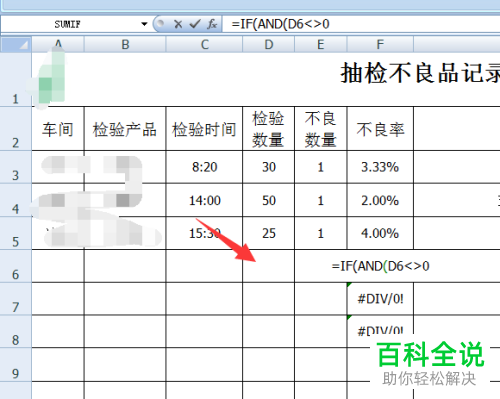Image resolution: width=500 pixels, height=399 pixels.
Task: Select column C header
Action: tap(204, 44)
